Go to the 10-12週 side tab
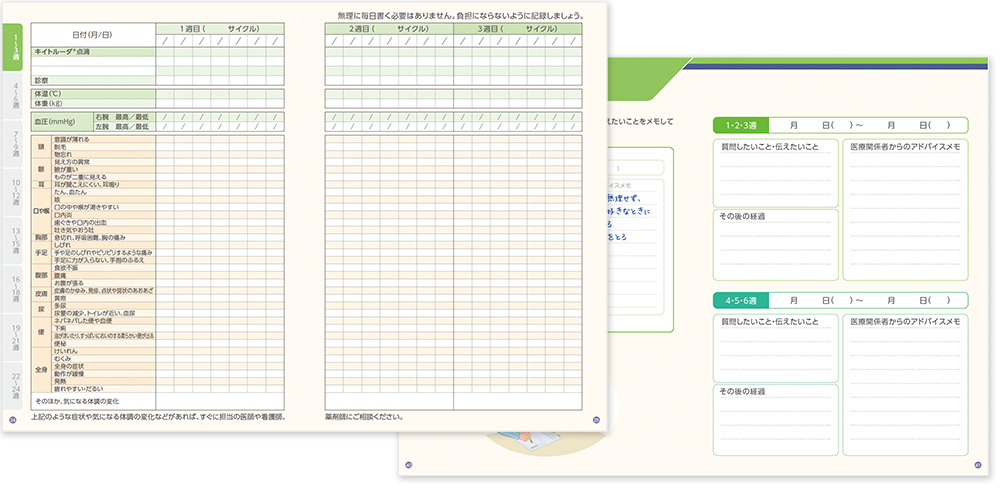This screenshot has height=488, width=1000. (x=14, y=193)
